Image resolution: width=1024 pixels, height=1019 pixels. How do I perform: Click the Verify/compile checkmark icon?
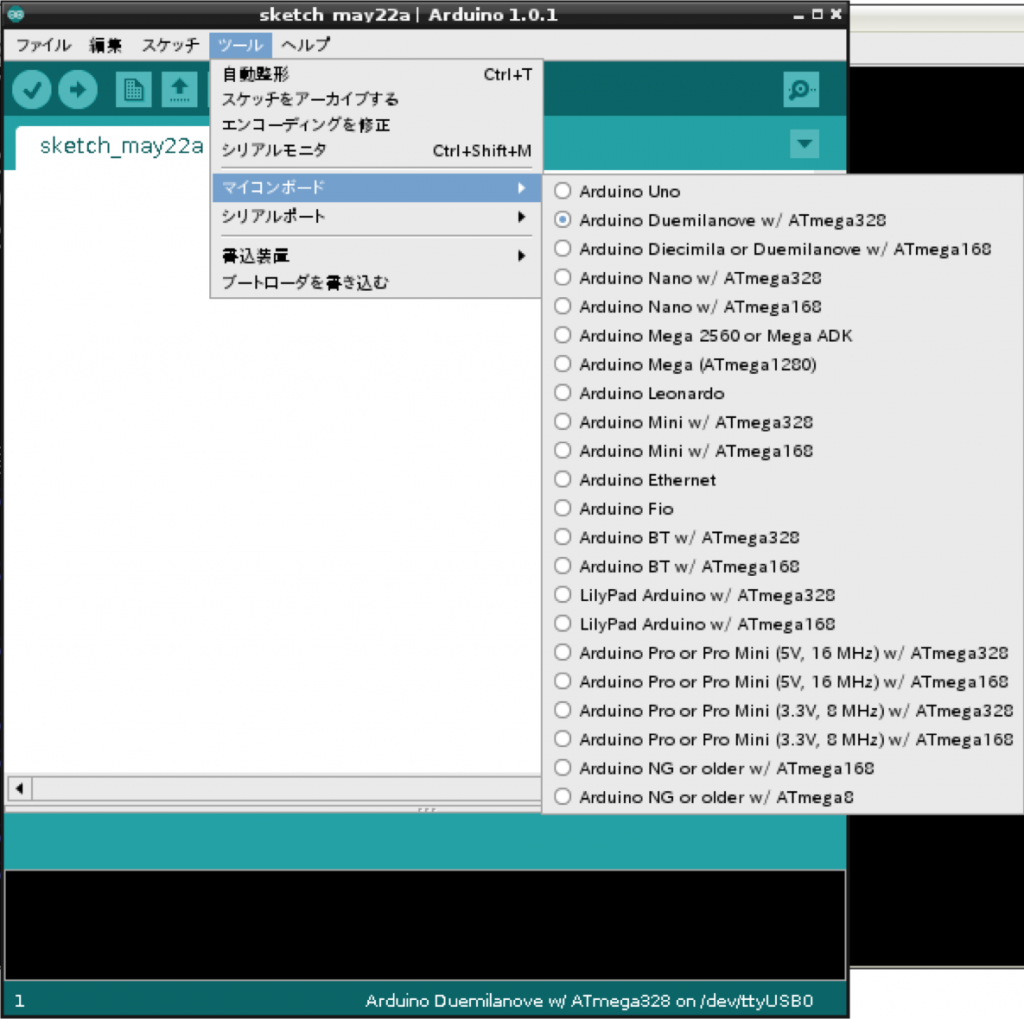click(31, 89)
